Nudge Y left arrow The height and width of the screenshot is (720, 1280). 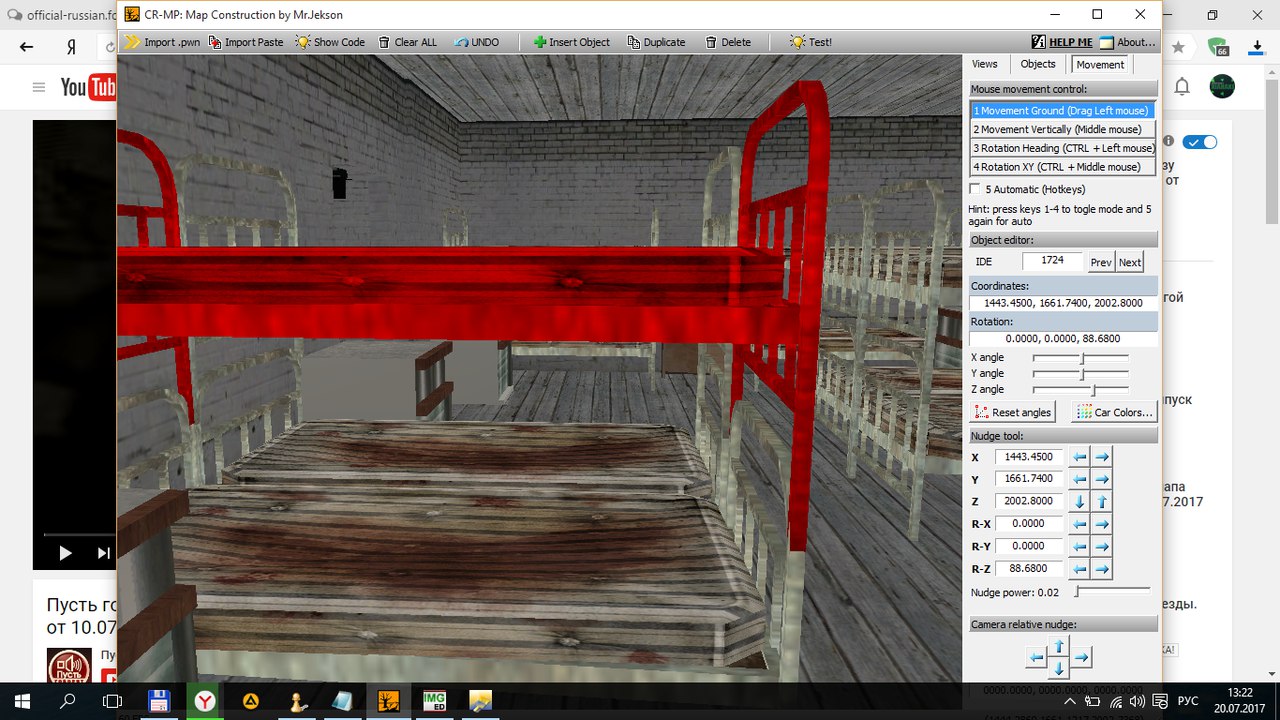pyautogui.click(x=1080, y=480)
